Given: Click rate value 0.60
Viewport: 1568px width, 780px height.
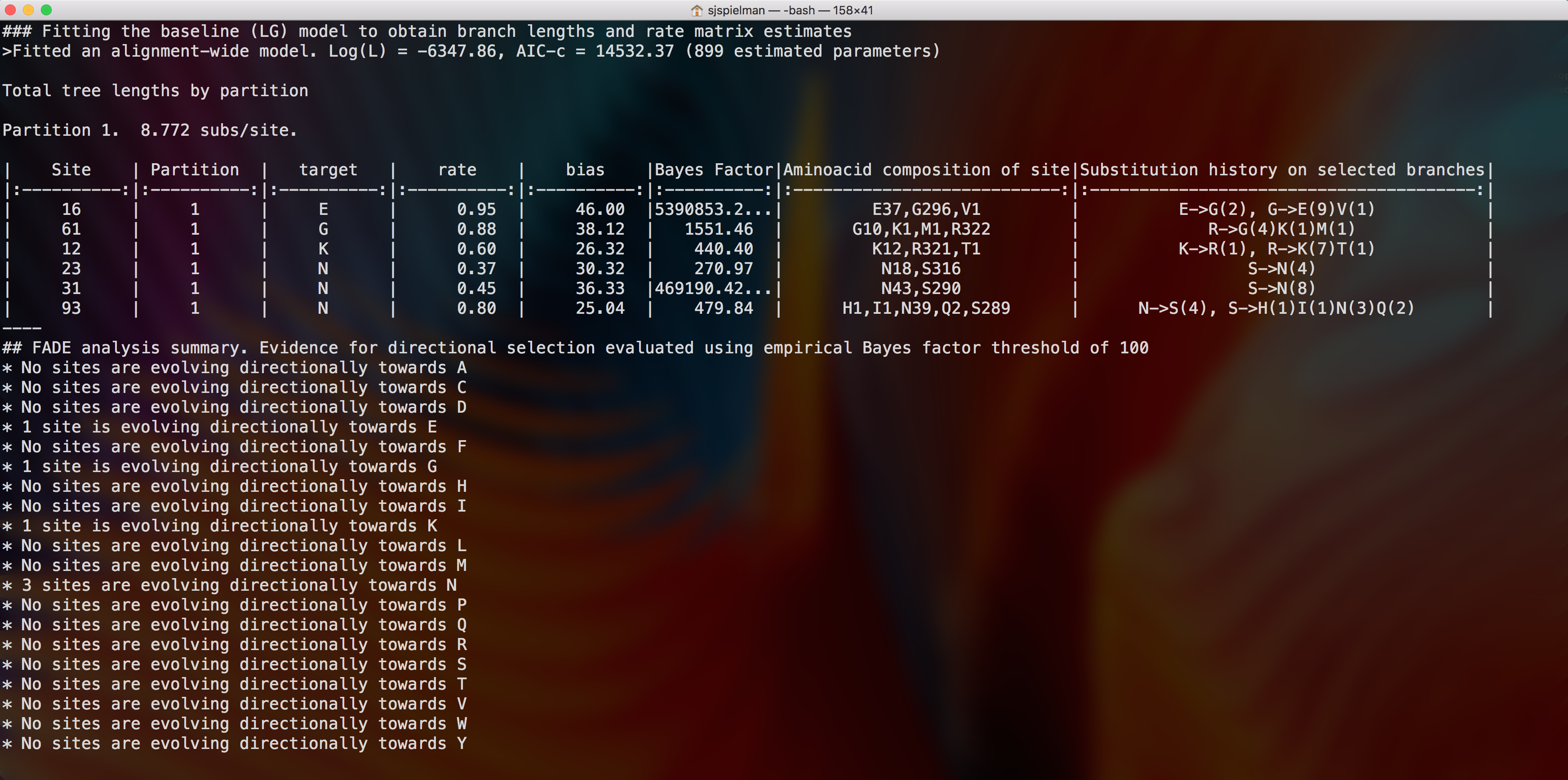Looking at the screenshot, I should pyautogui.click(x=477, y=249).
